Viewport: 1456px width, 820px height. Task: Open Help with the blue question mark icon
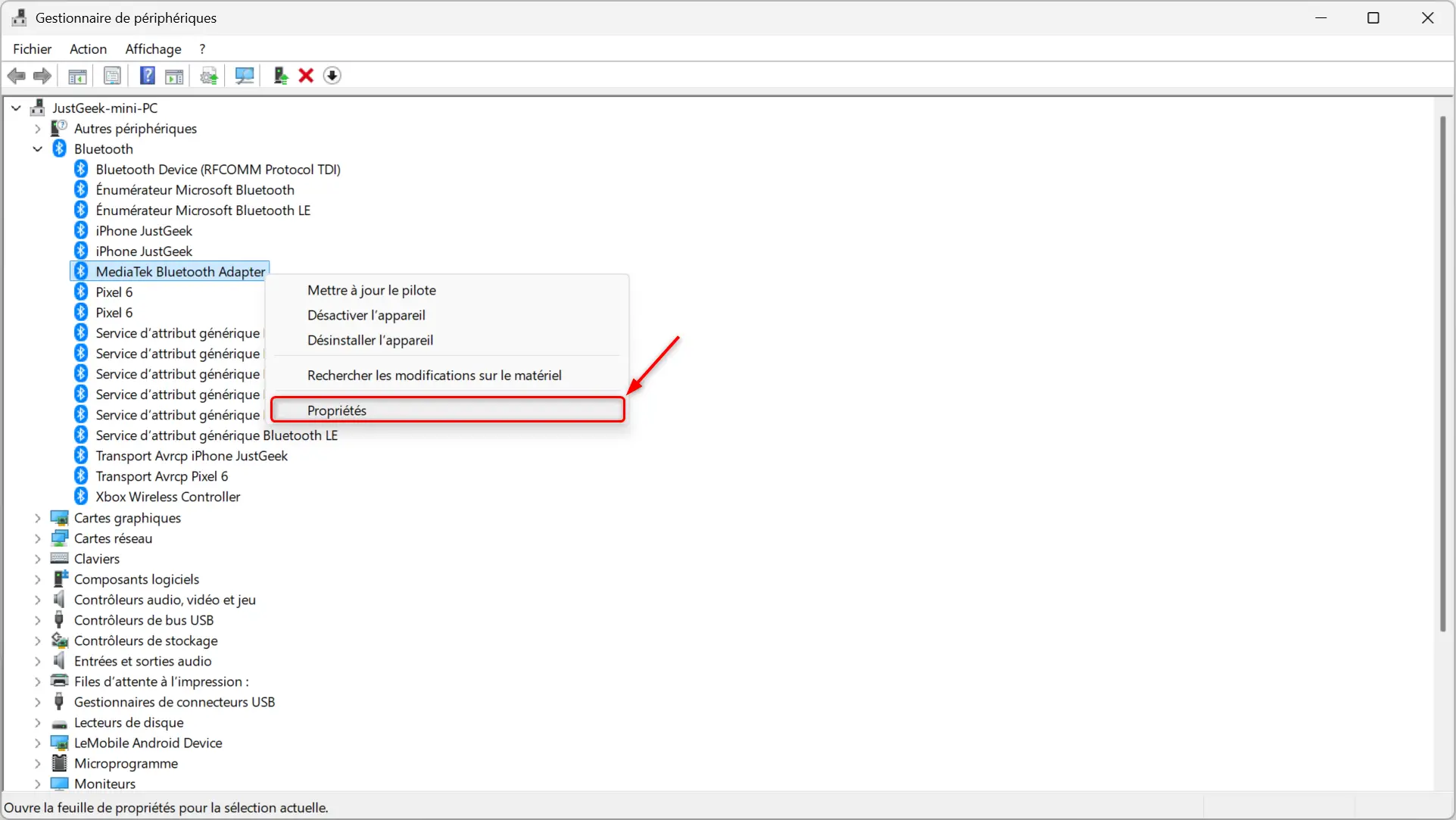[147, 76]
